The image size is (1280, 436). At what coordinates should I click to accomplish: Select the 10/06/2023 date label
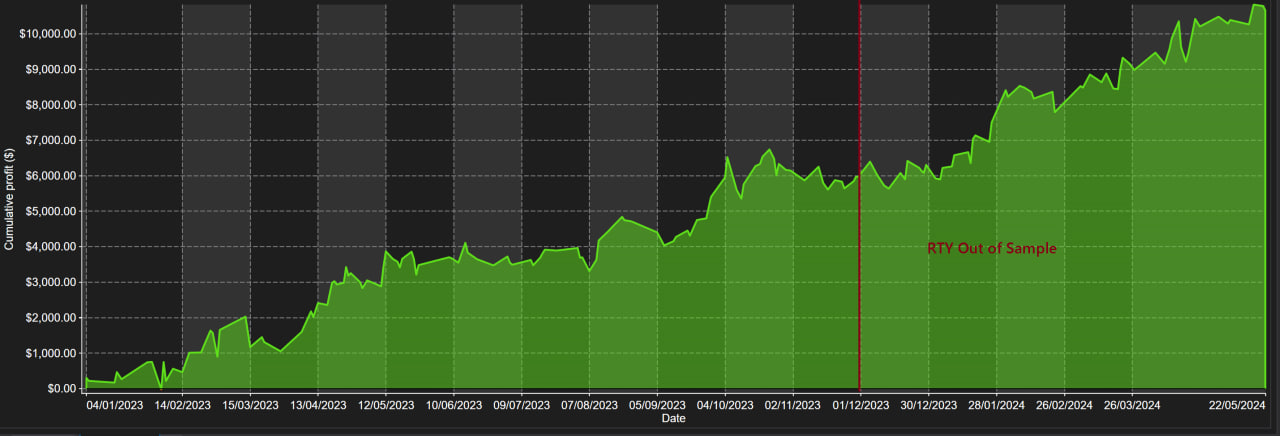pos(454,406)
